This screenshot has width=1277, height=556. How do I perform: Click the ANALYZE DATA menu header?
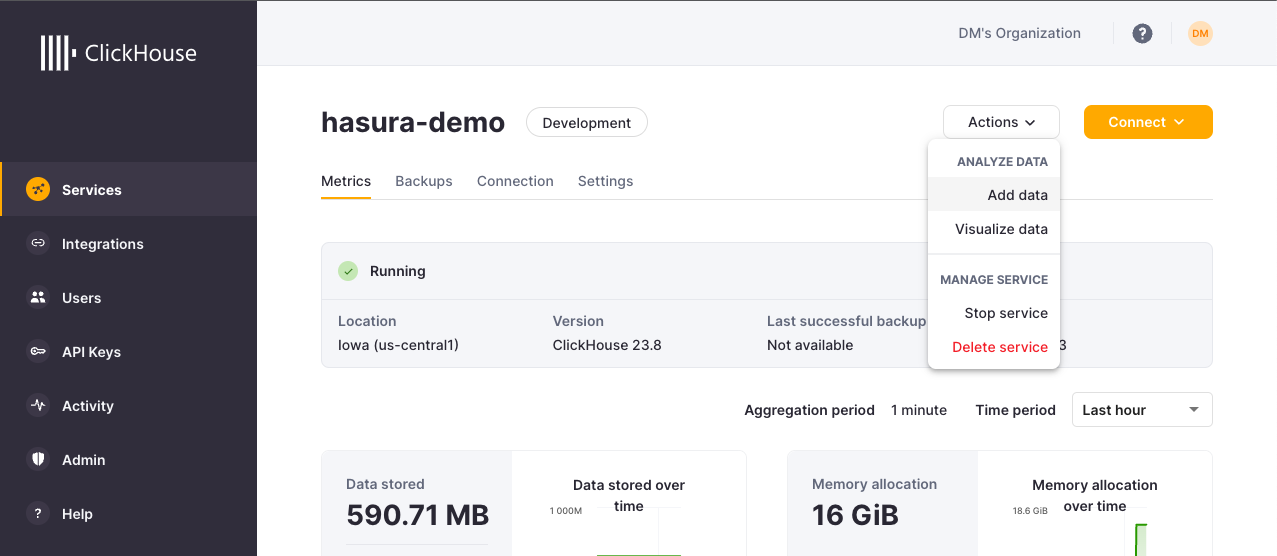(x=1002, y=161)
